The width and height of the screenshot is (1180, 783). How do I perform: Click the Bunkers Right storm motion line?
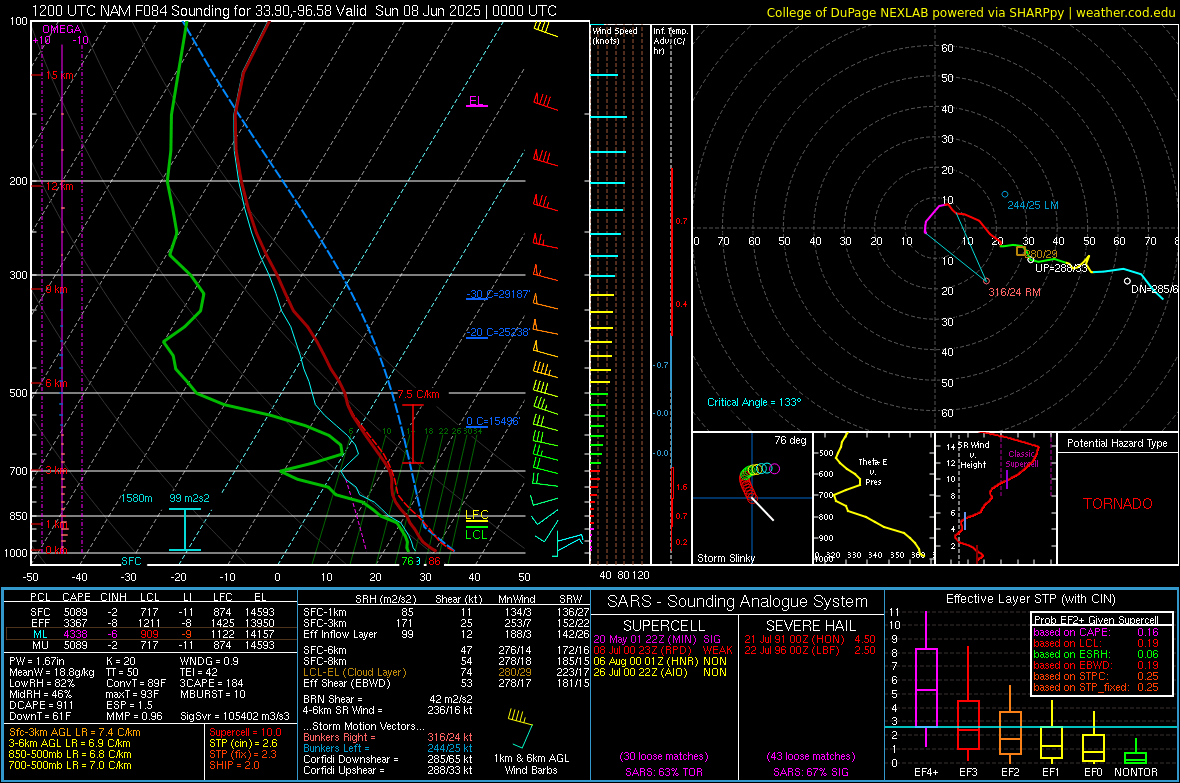pos(388,737)
